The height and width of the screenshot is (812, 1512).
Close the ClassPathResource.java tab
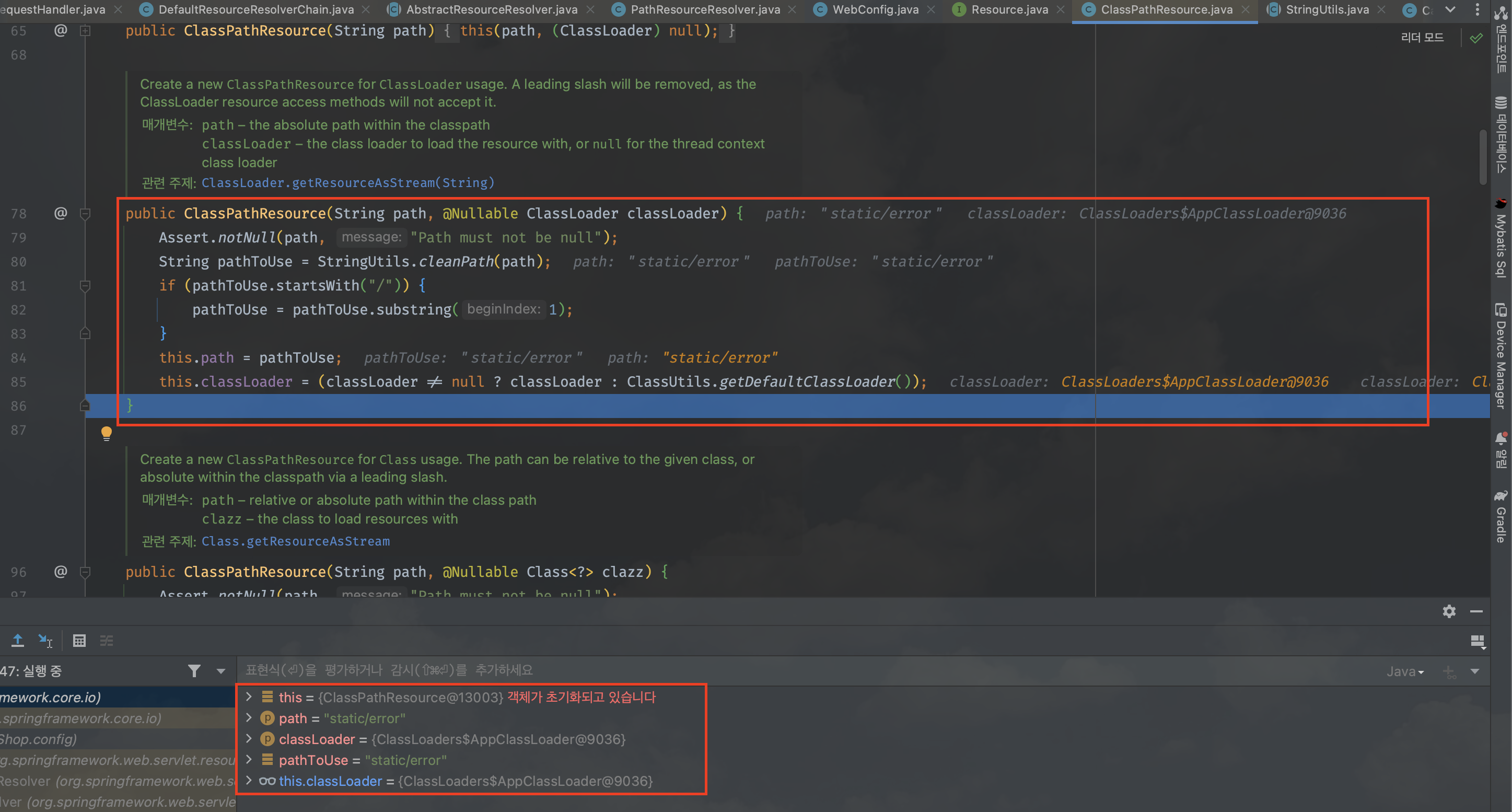[1246, 9]
